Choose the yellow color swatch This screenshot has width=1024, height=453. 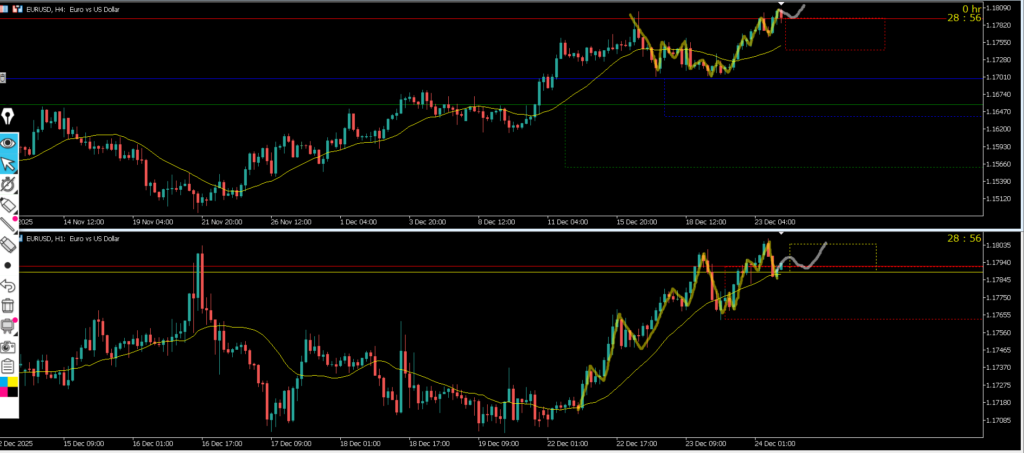coord(4,382)
